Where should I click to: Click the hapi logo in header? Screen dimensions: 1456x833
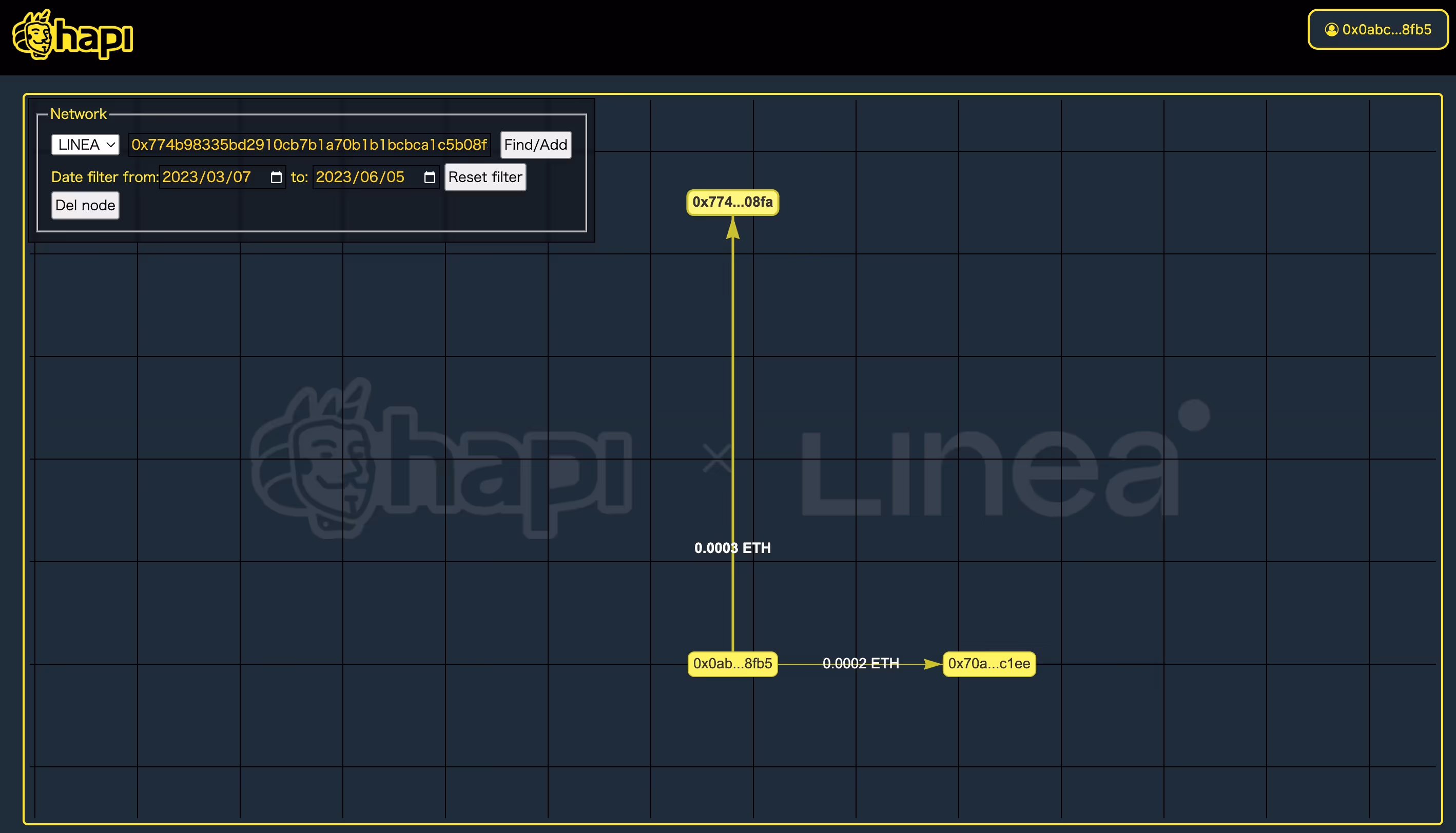click(73, 34)
